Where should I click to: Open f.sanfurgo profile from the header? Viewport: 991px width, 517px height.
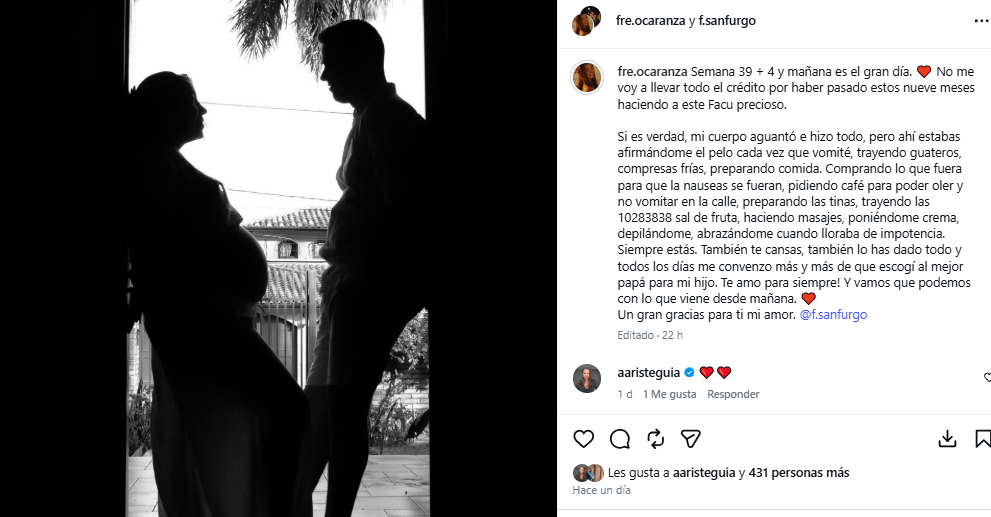click(727, 20)
